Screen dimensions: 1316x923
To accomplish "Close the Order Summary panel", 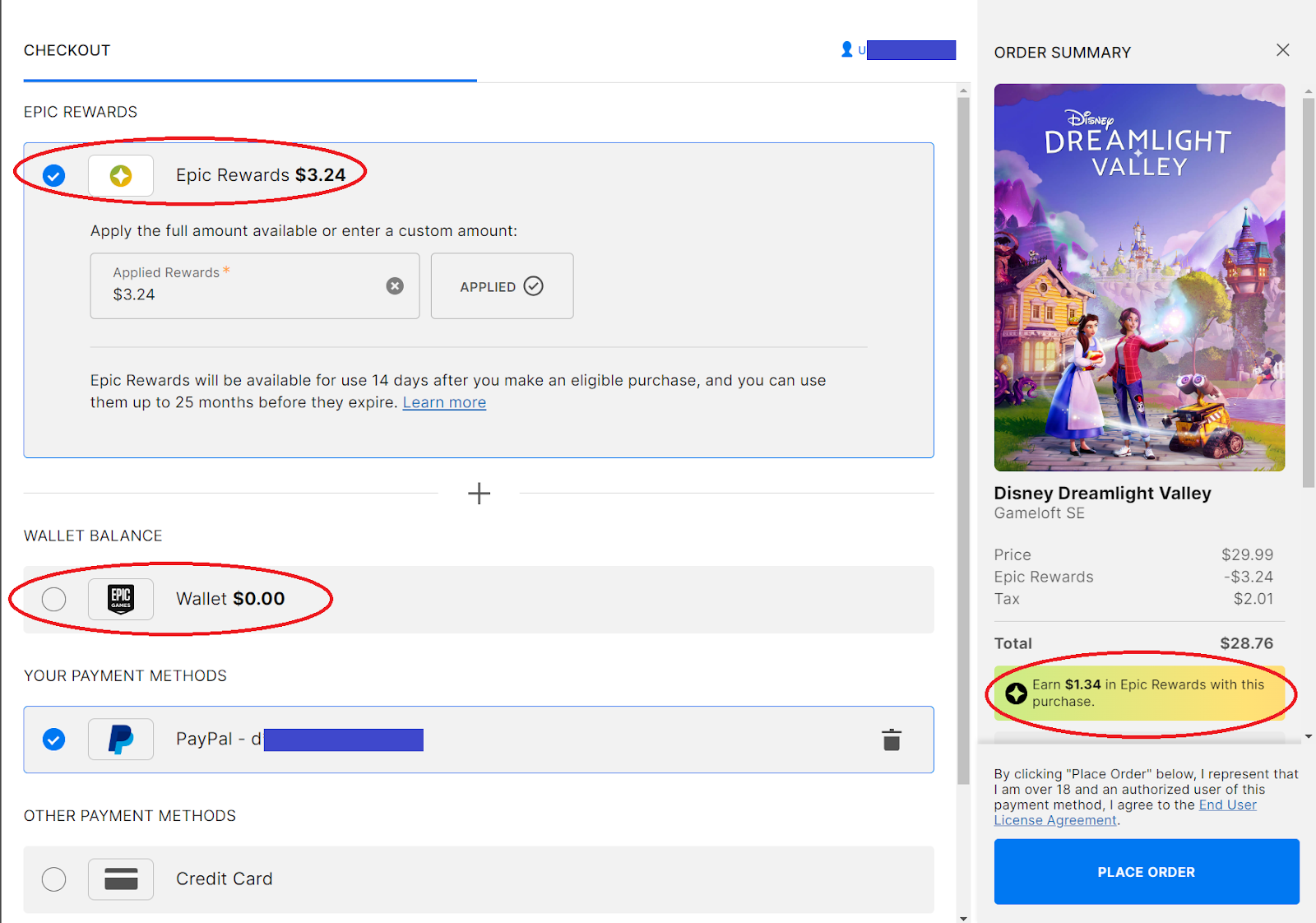I will tap(1282, 50).
